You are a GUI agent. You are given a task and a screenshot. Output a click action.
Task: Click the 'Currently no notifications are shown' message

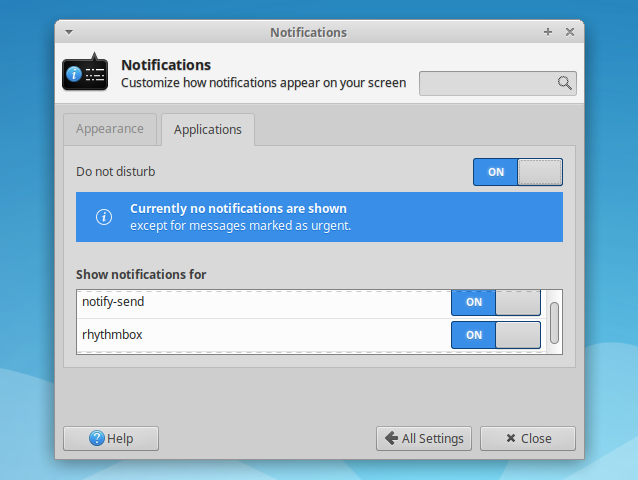[238, 209]
